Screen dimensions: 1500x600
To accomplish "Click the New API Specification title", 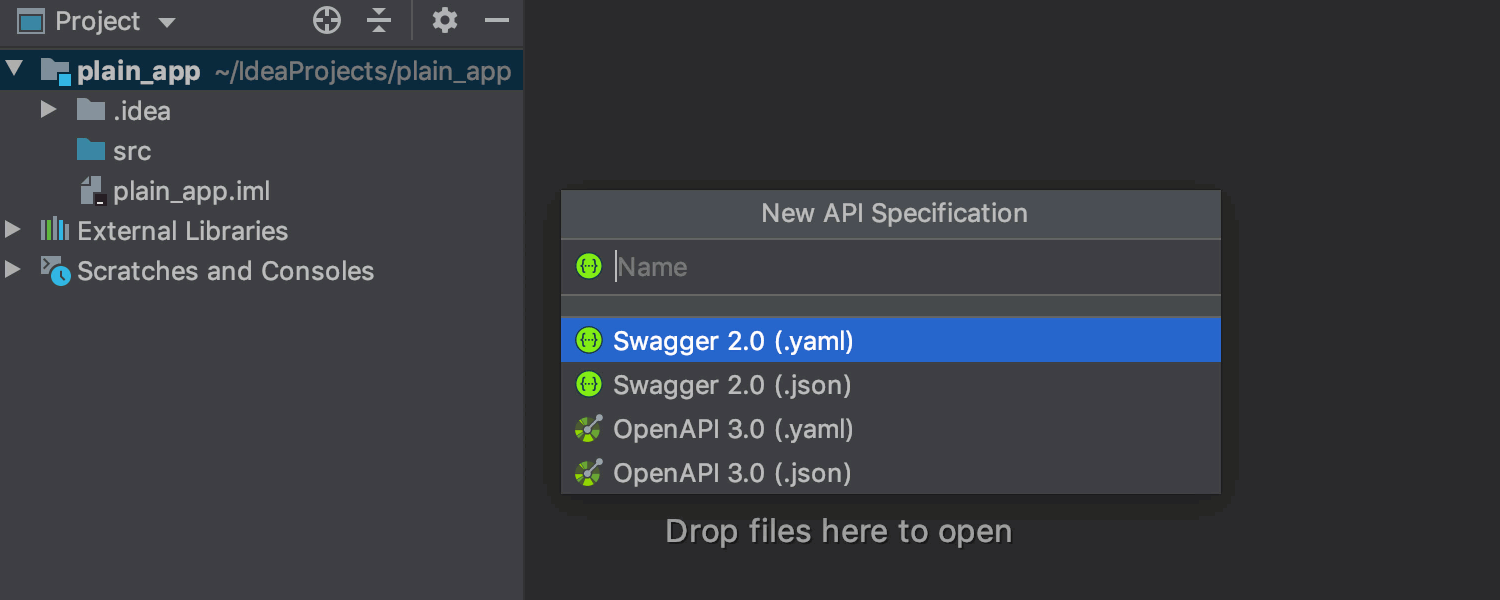I will pyautogui.click(x=894, y=213).
